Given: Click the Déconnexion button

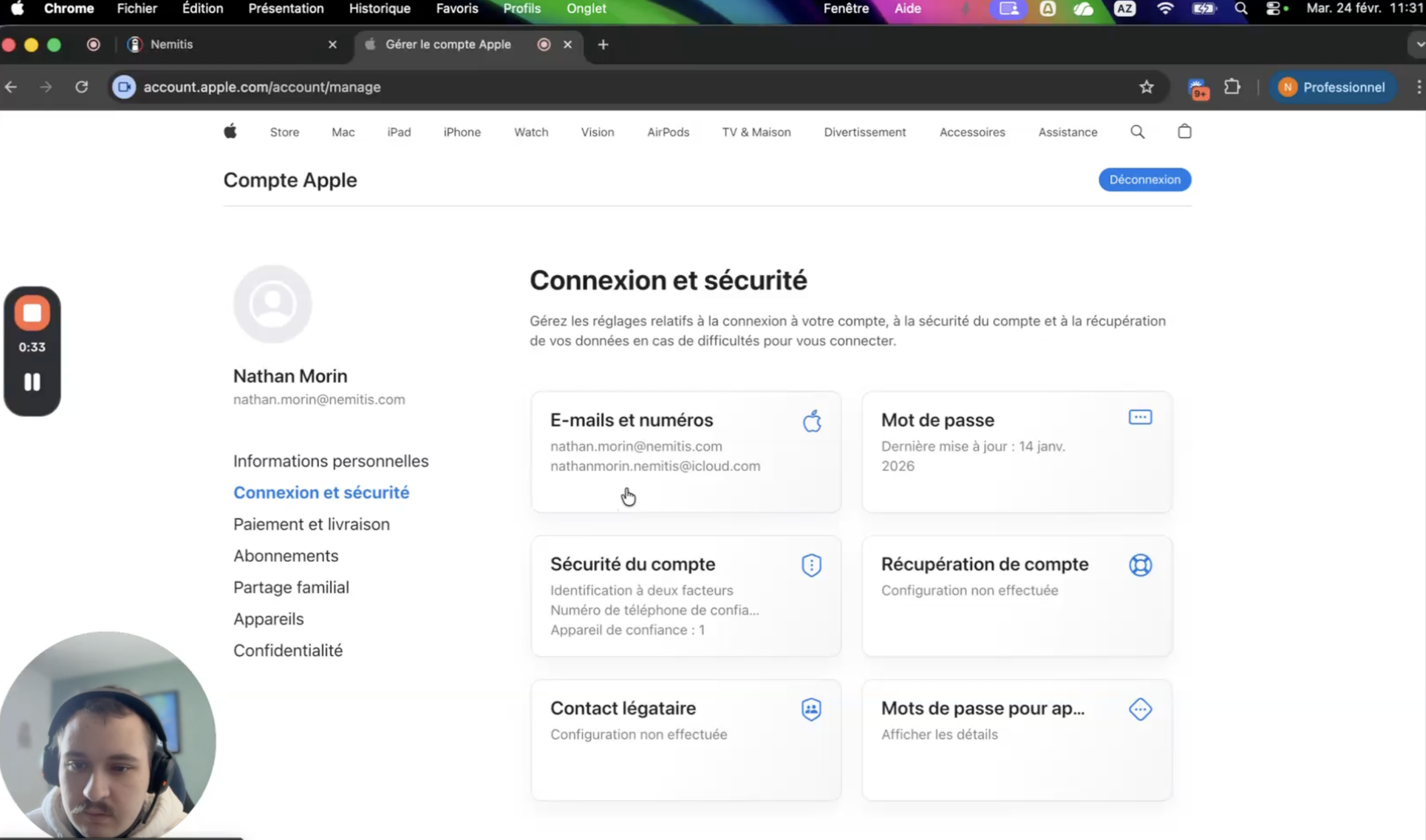Looking at the screenshot, I should (1144, 179).
